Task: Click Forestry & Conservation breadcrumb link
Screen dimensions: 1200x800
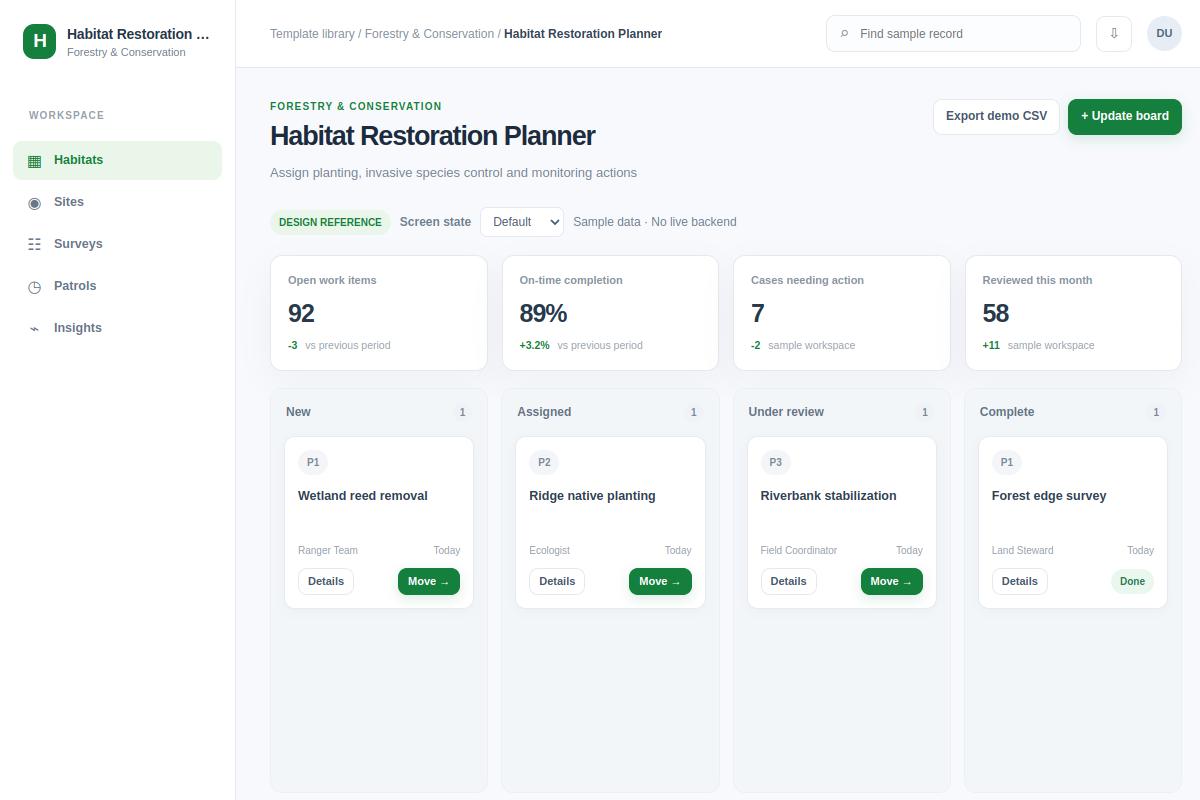Action: point(429,34)
